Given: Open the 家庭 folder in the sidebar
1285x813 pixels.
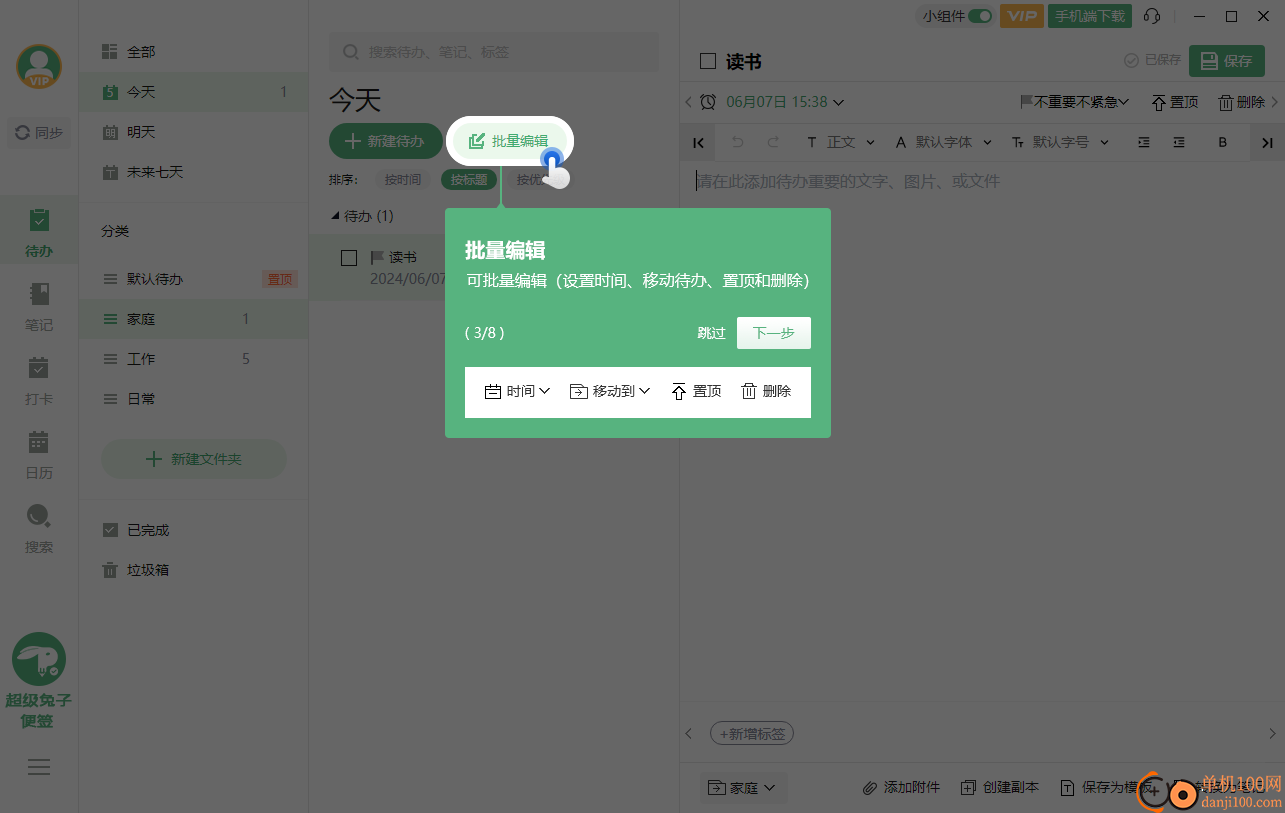Looking at the screenshot, I should click(194, 319).
